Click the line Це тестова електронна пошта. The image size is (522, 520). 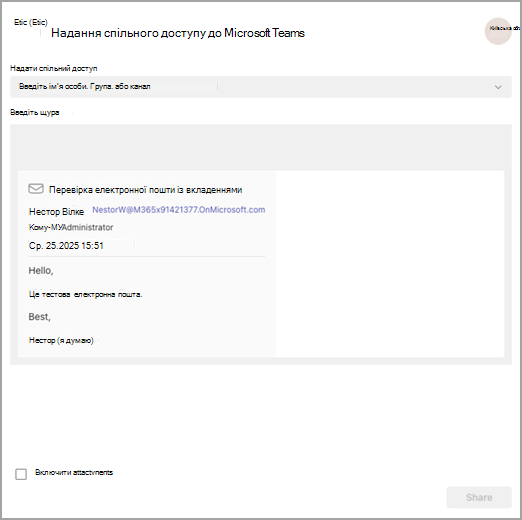click(x=85, y=294)
